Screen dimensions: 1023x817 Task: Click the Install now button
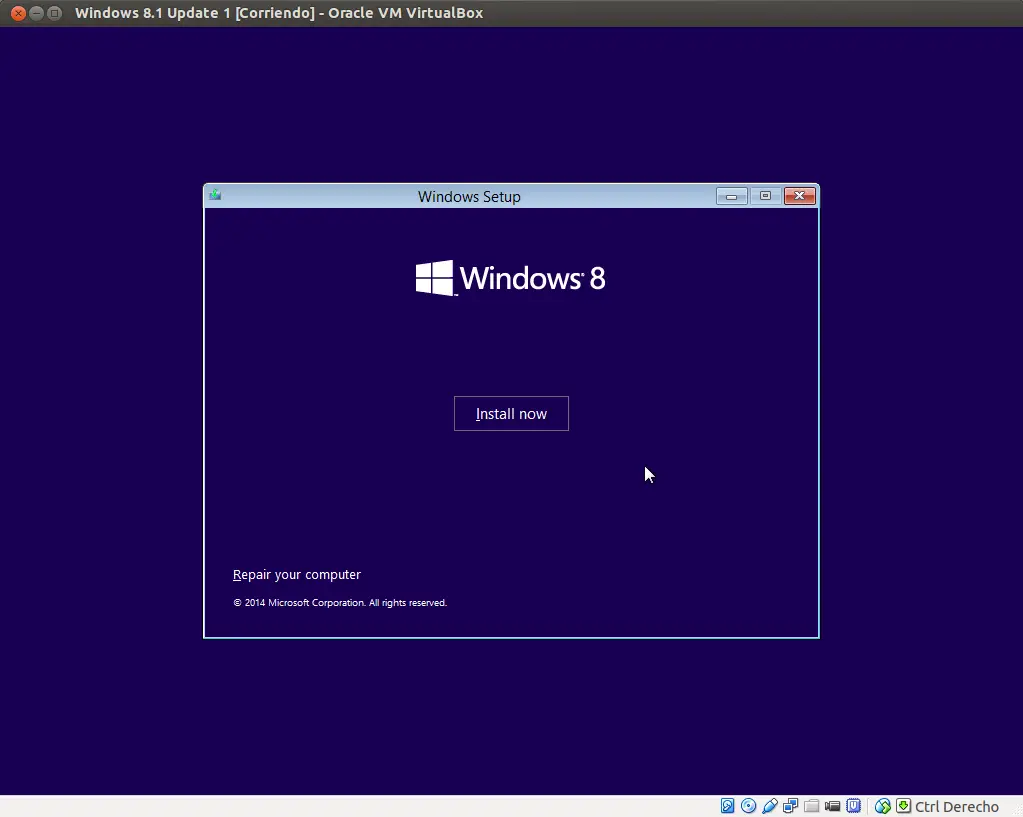511,413
